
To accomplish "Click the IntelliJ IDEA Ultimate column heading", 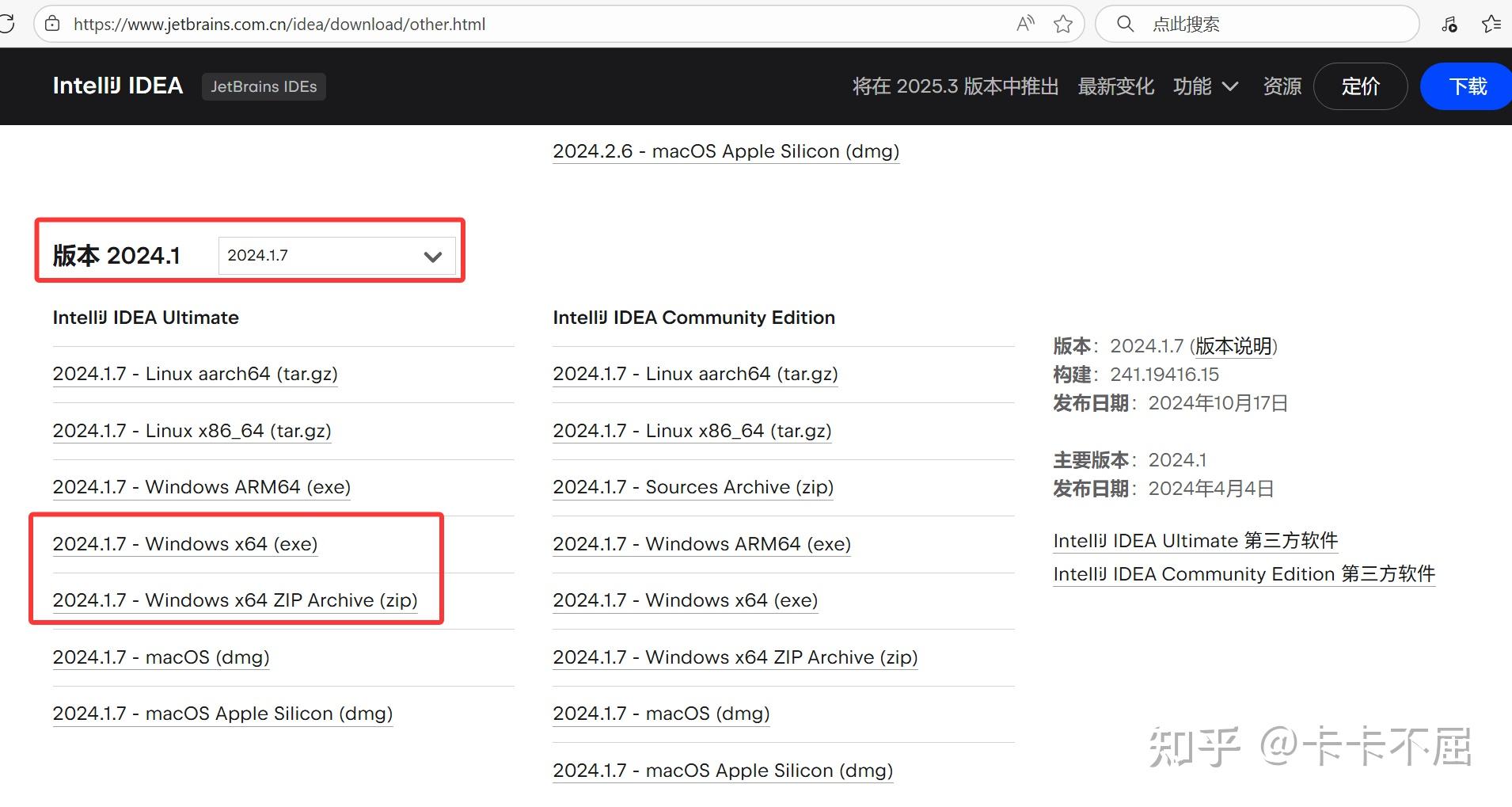I will 146,318.
